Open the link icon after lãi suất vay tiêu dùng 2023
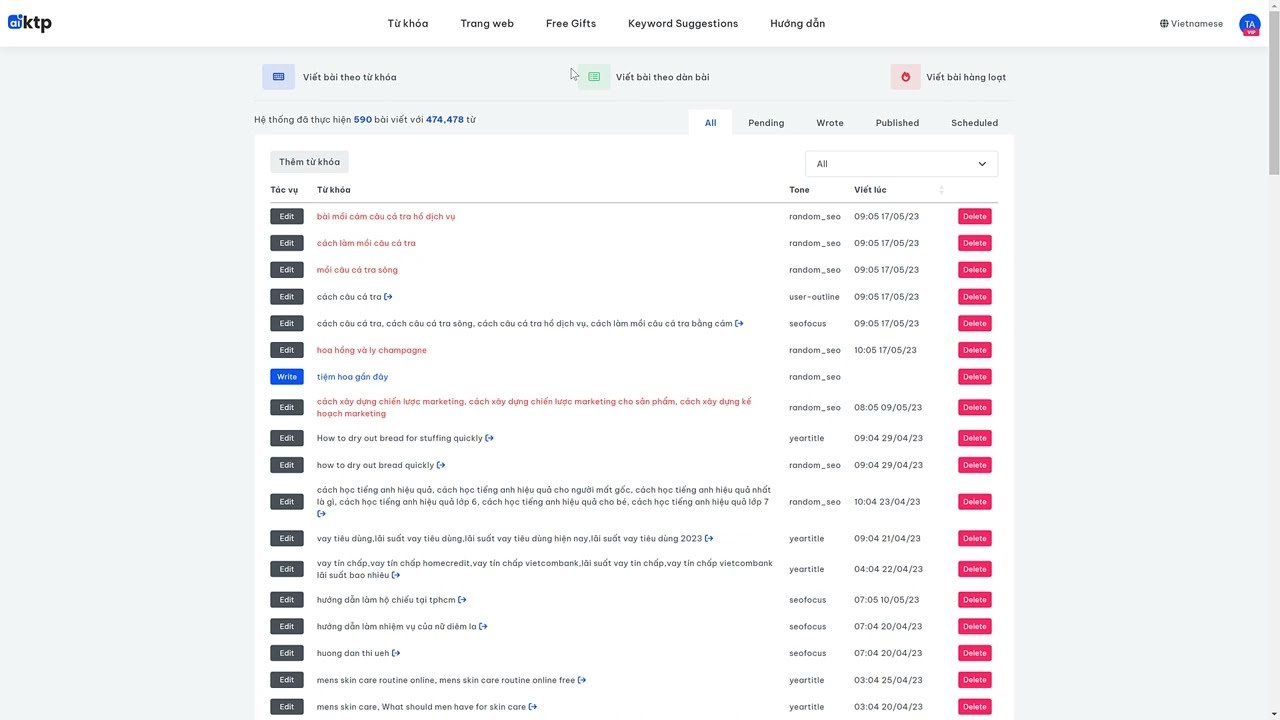 [x=710, y=538]
